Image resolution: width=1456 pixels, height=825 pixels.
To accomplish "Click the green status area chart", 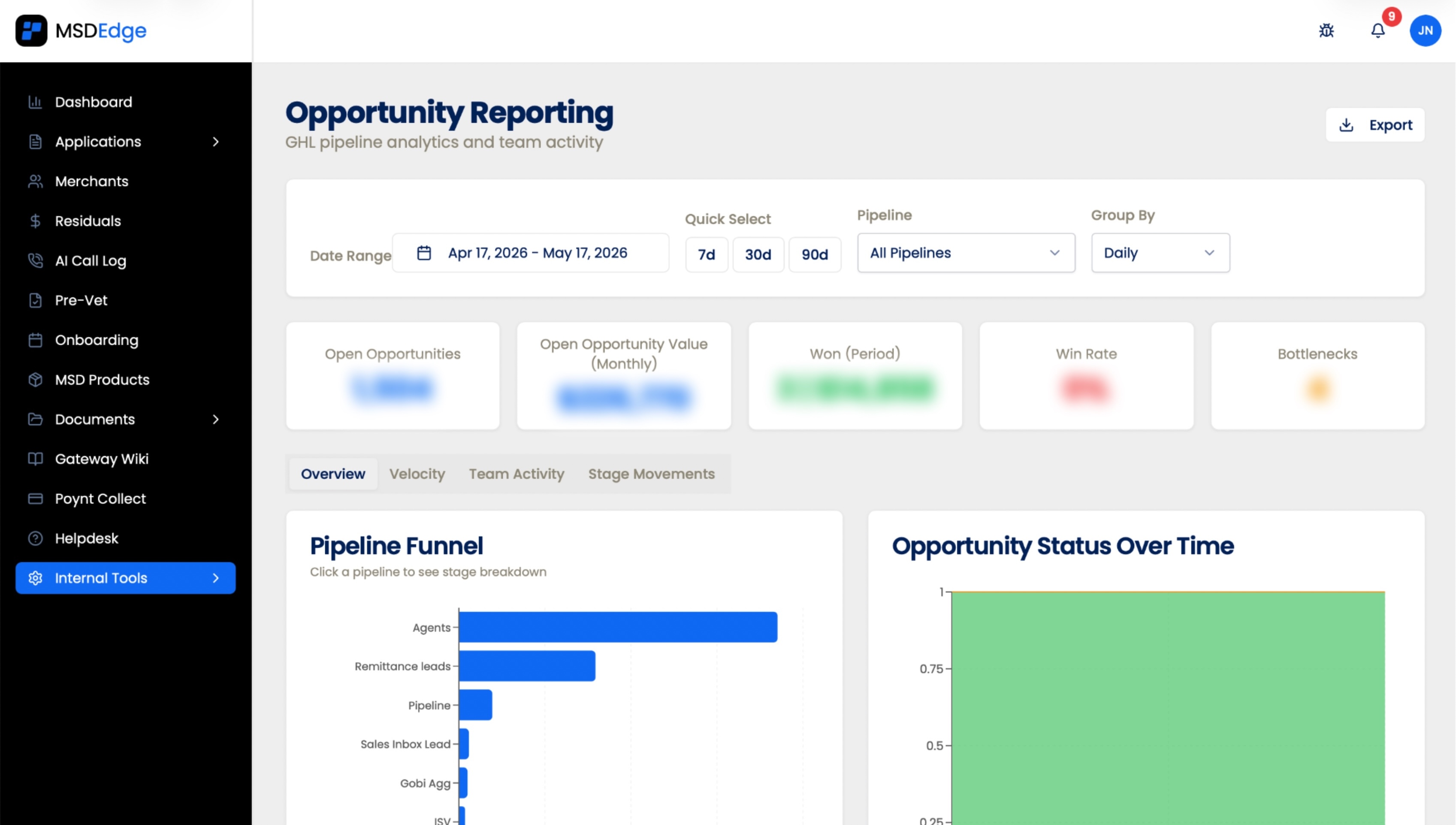I will (1168, 708).
